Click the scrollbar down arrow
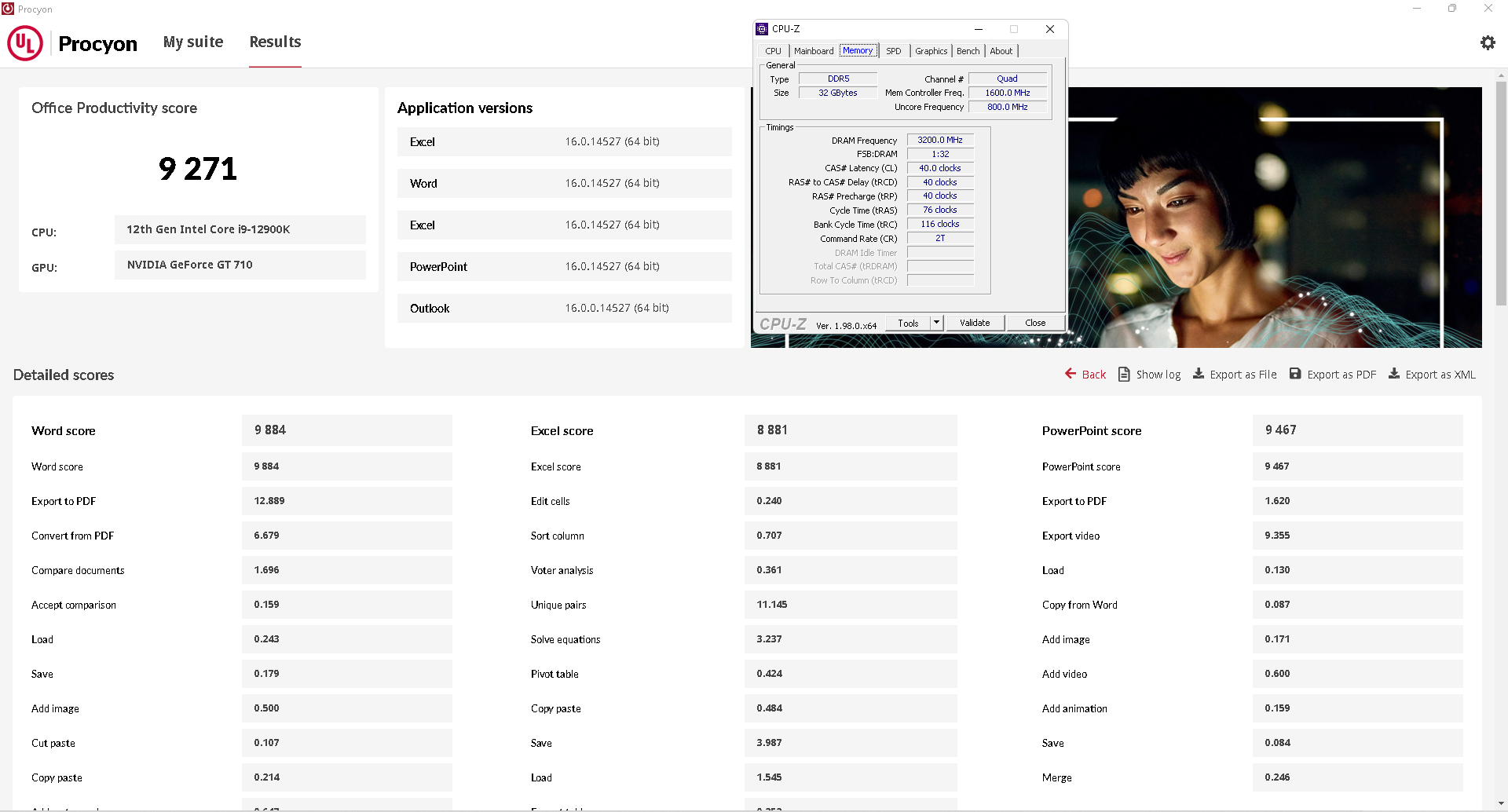Viewport: 1508px width, 812px height. (x=1501, y=803)
